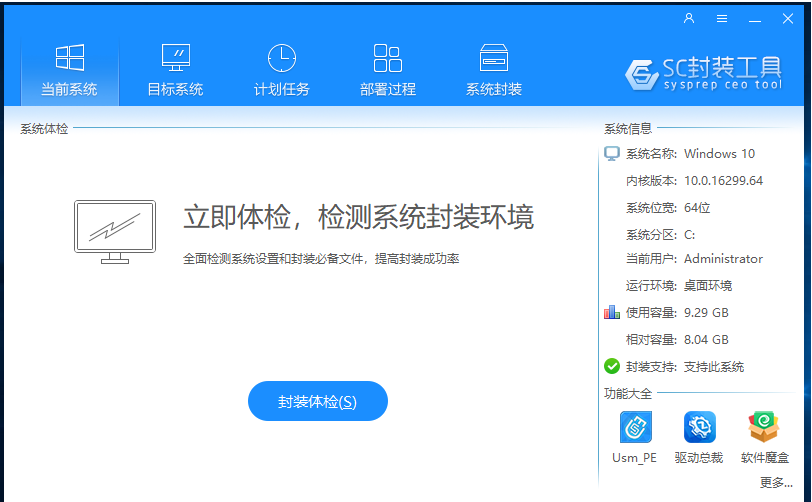Click the 系统分区 value C:
Viewport: 812px width, 502px height.
tap(689, 235)
